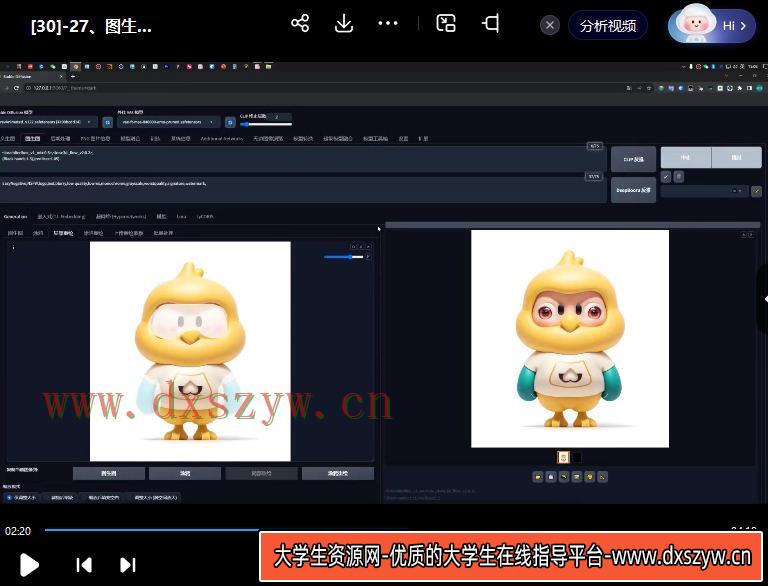Click inside the positive prompt box
Viewport: 768px width, 586px height.
(303, 158)
